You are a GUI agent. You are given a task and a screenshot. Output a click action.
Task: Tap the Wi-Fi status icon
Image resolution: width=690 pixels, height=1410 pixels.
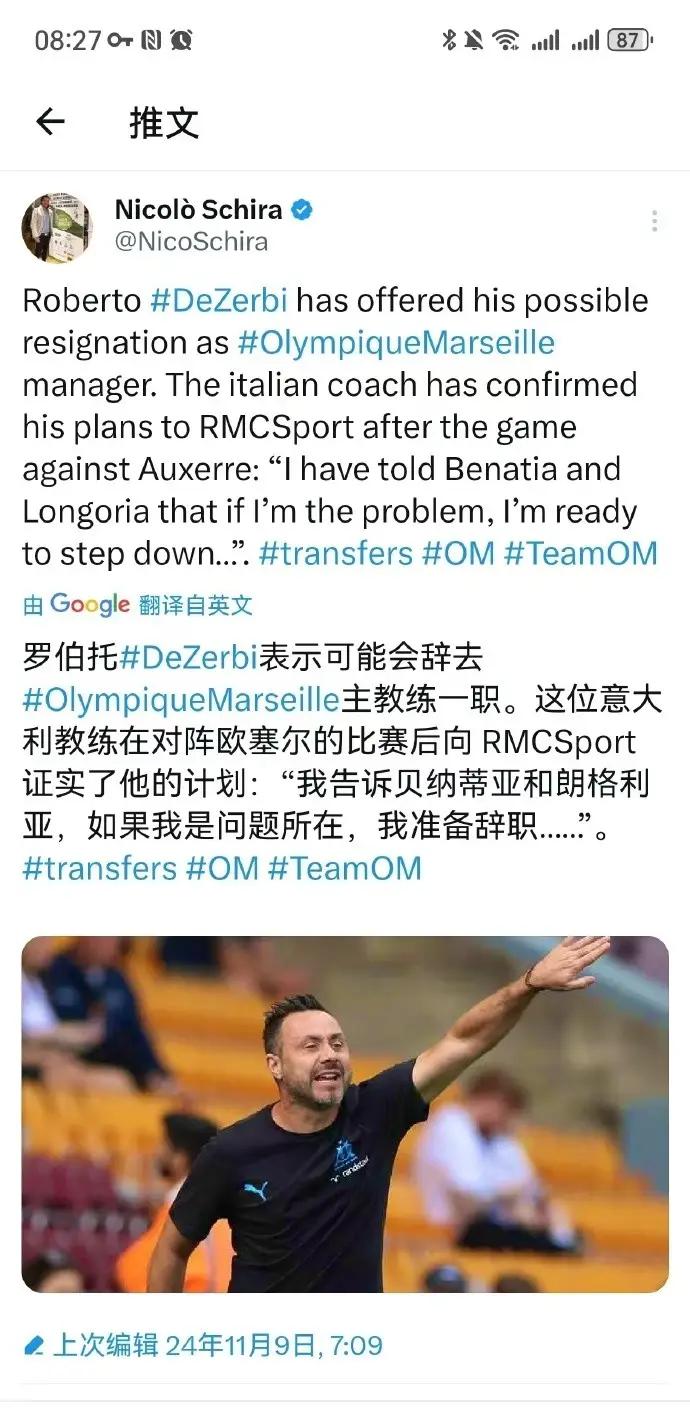506,40
